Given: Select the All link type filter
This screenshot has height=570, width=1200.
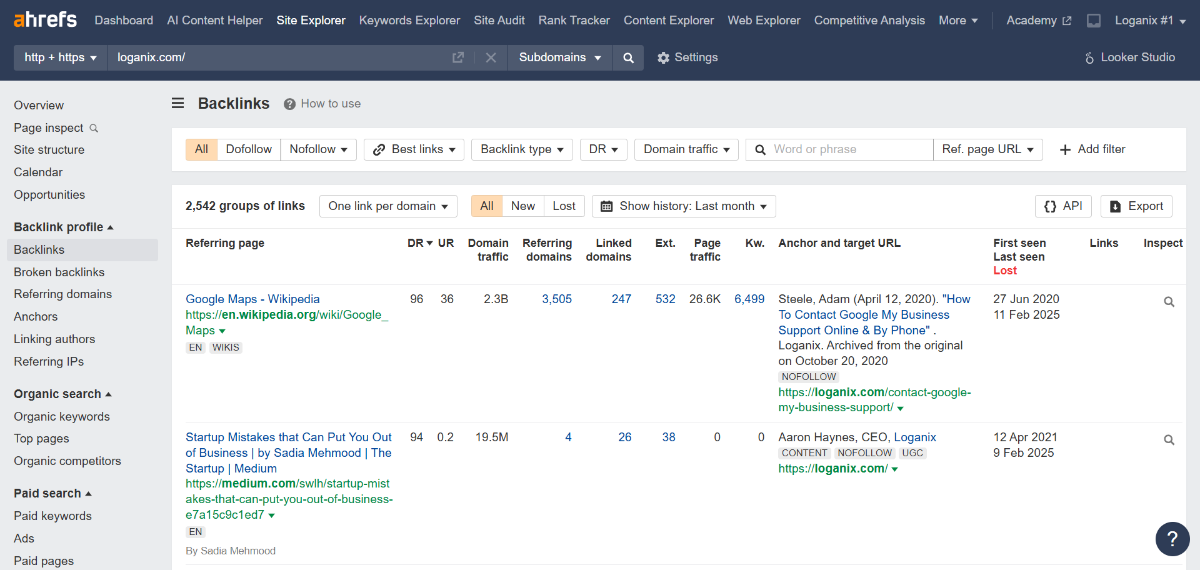Looking at the screenshot, I should point(201,149).
